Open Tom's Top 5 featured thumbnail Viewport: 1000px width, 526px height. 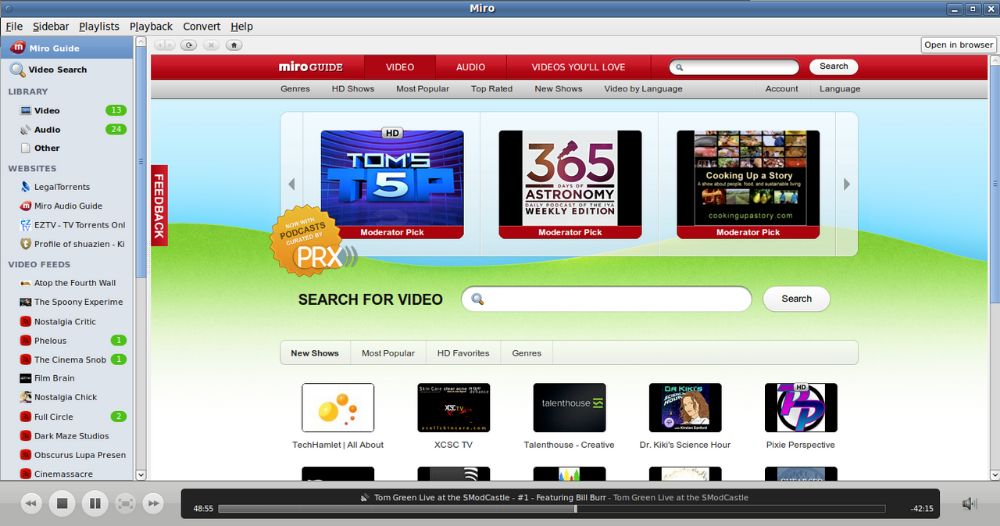tap(392, 184)
